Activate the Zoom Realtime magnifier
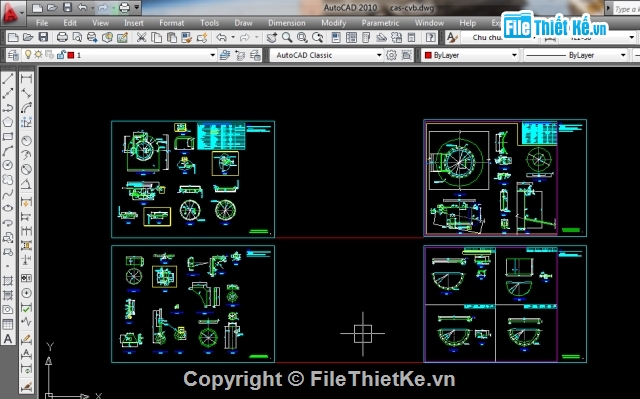 click(x=287, y=38)
